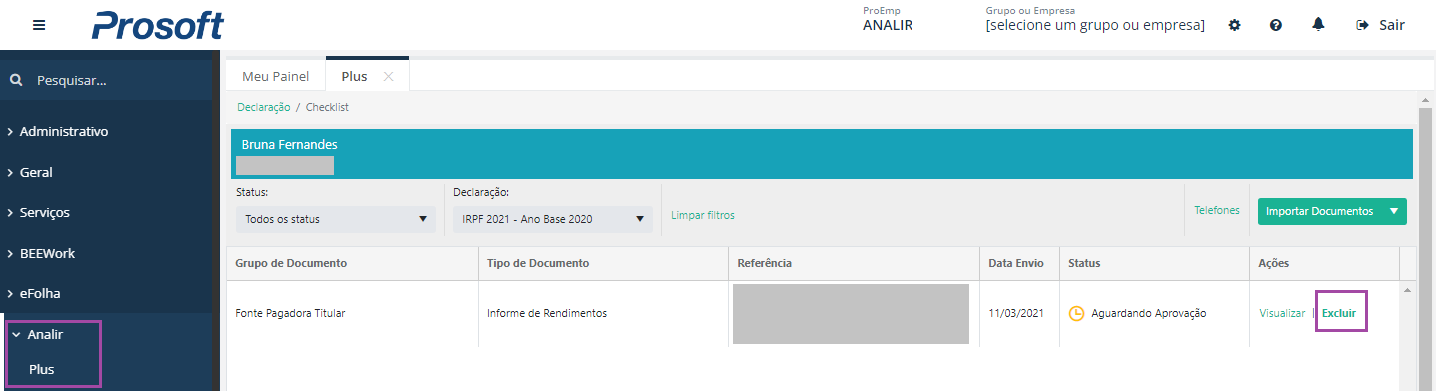Click the clock icon beside Aguardando Aprovação
The height and width of the screenshot is (391, 1436).
coord(1077,313)
